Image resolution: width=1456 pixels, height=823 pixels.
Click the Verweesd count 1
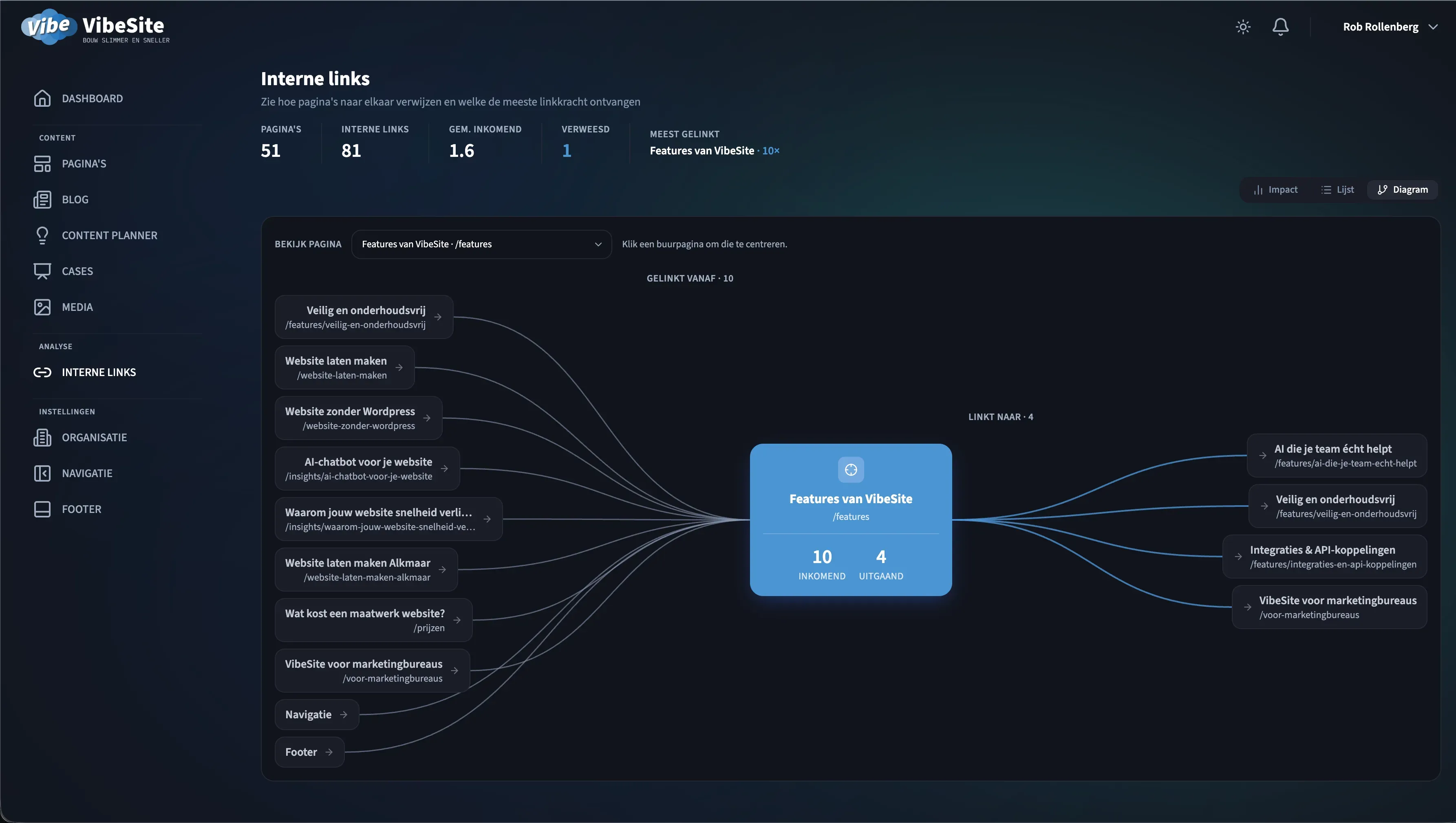(566, 150)
